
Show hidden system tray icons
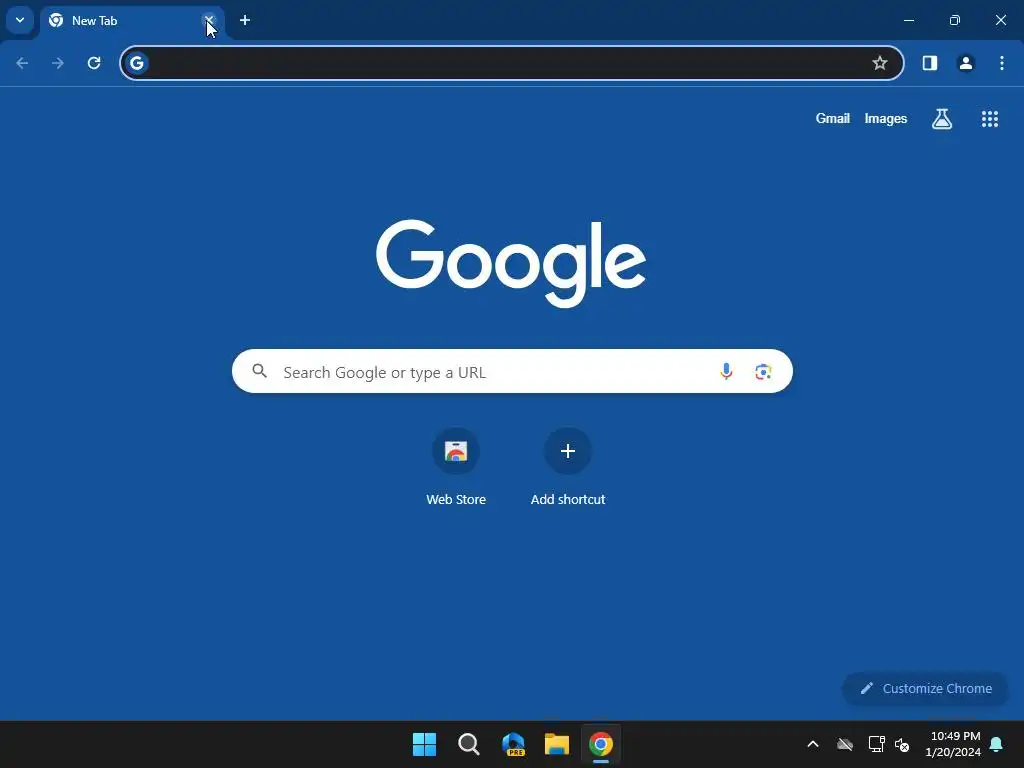[x=813, y=744]
